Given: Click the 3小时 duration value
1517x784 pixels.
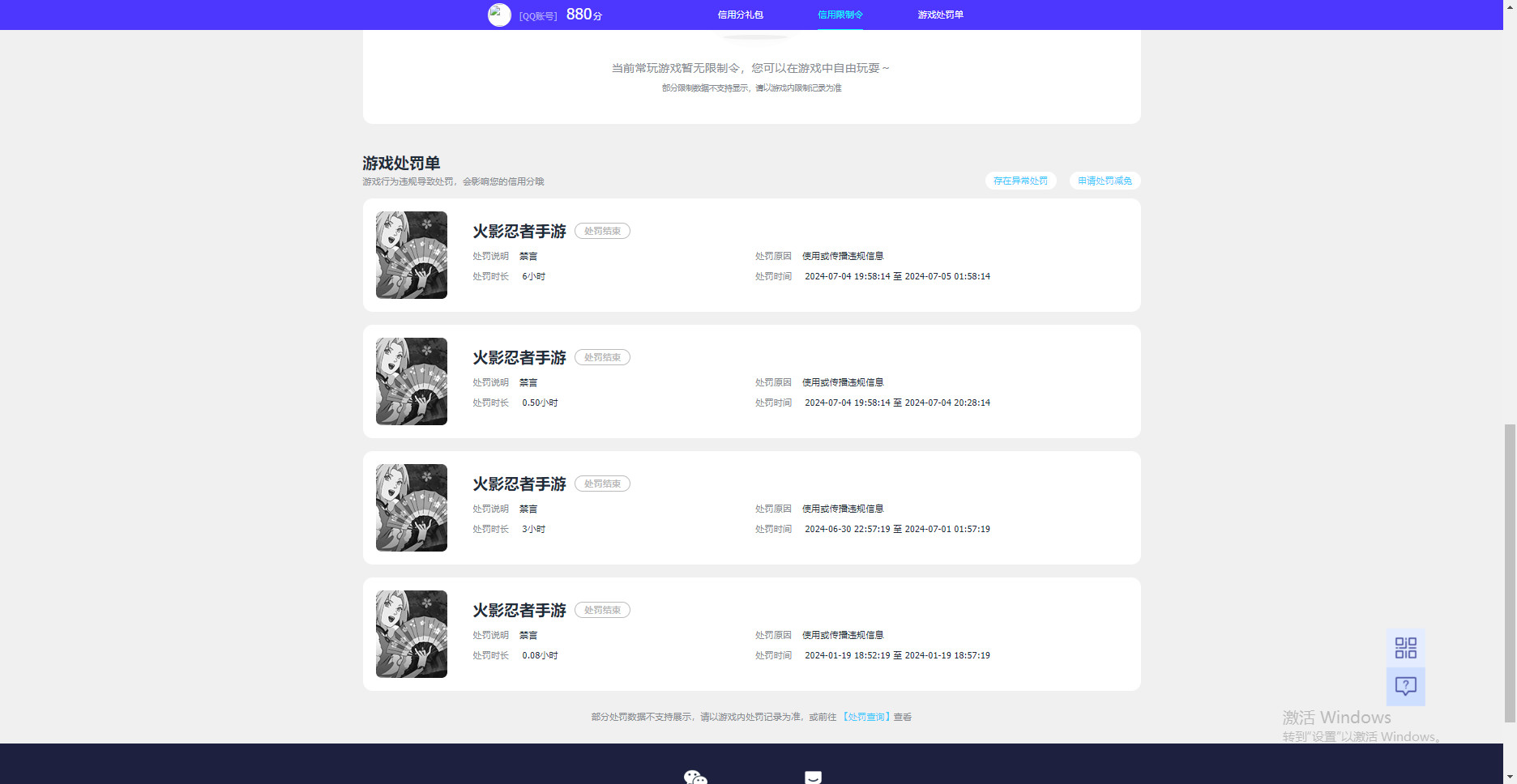Looking at the screenshot, I should click(x=533, y=529).
